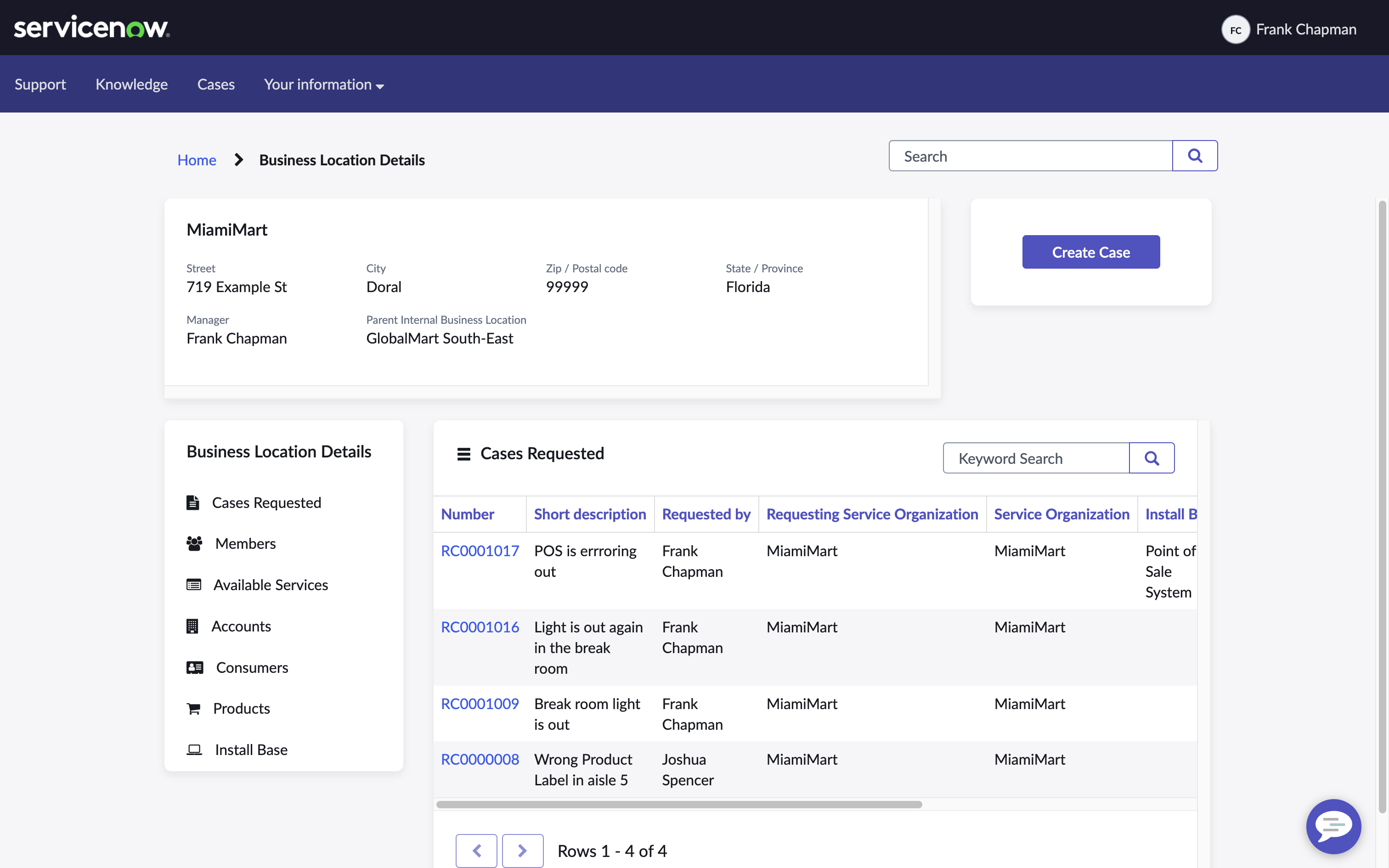Image resolution: width=1389 pixels, height=868 pixels.
Task: Click the breadcrumb chevron separator
Action: 239,160
